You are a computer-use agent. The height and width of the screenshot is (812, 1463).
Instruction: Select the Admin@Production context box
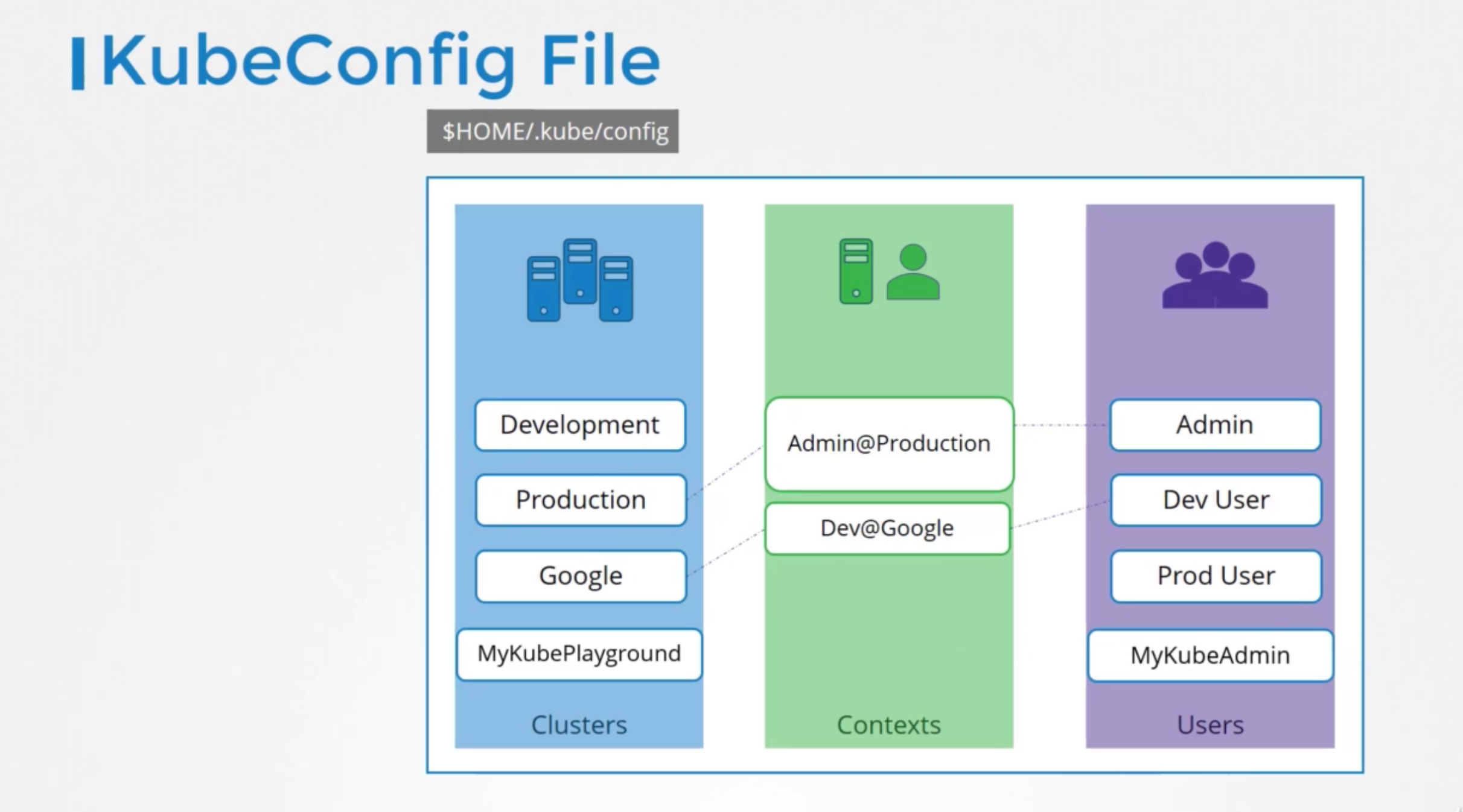tap(888, 443)
